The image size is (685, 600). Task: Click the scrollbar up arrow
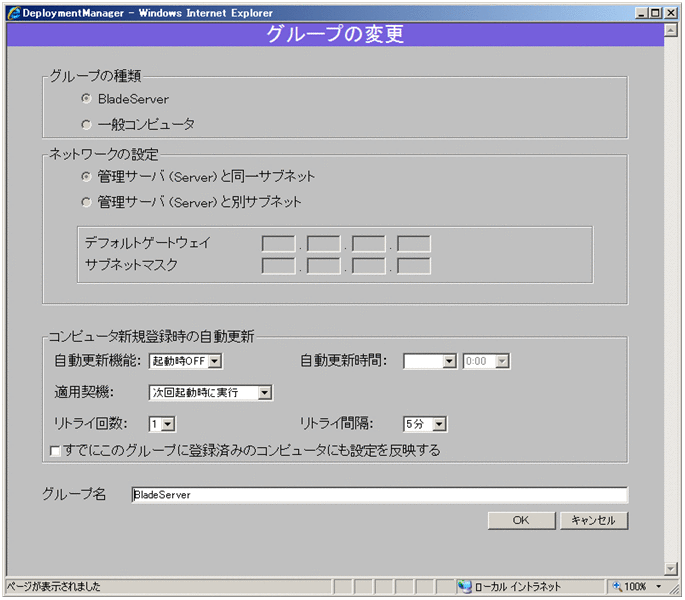pos(671,30)
